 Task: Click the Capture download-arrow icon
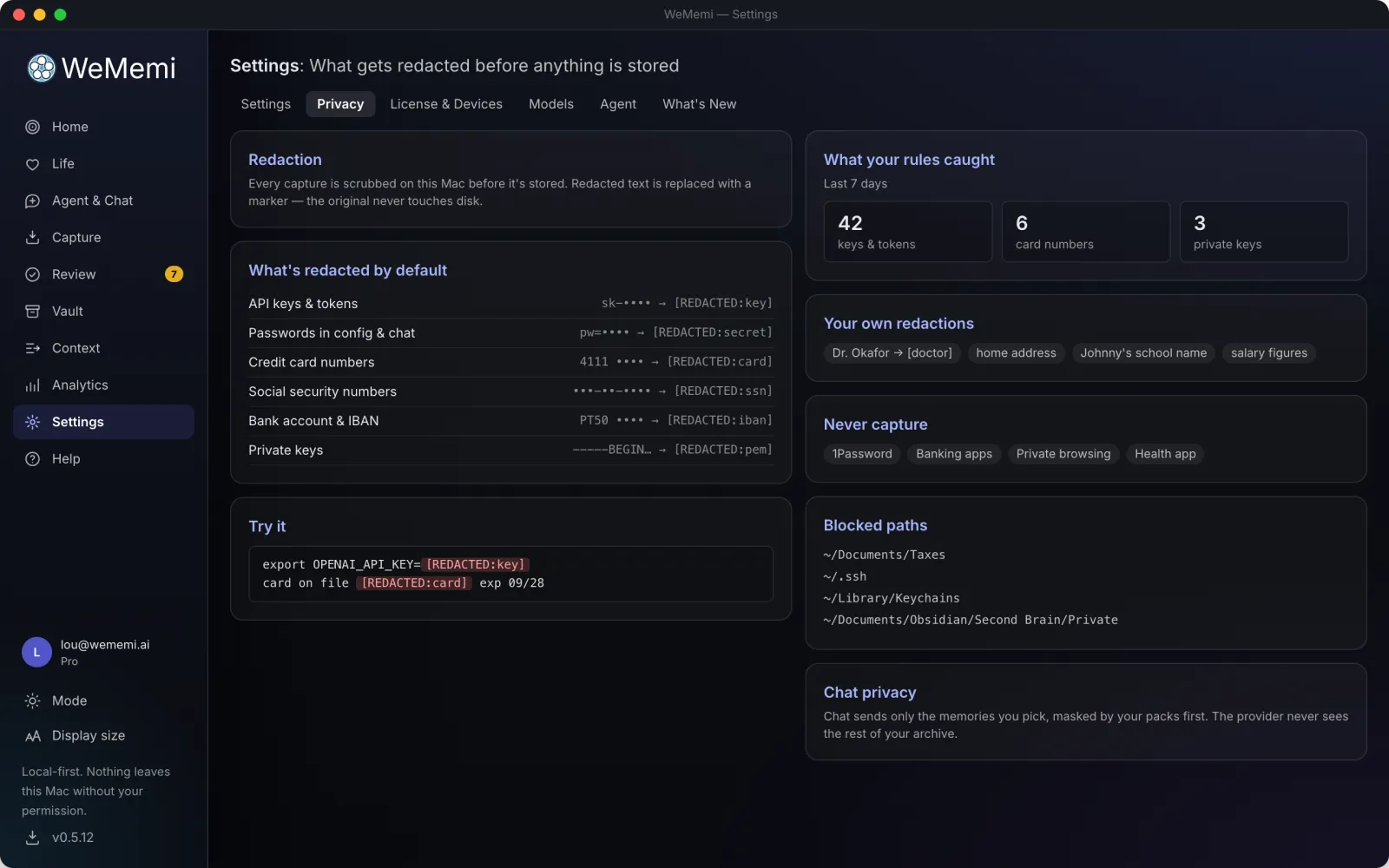click(x=32, y=238)
